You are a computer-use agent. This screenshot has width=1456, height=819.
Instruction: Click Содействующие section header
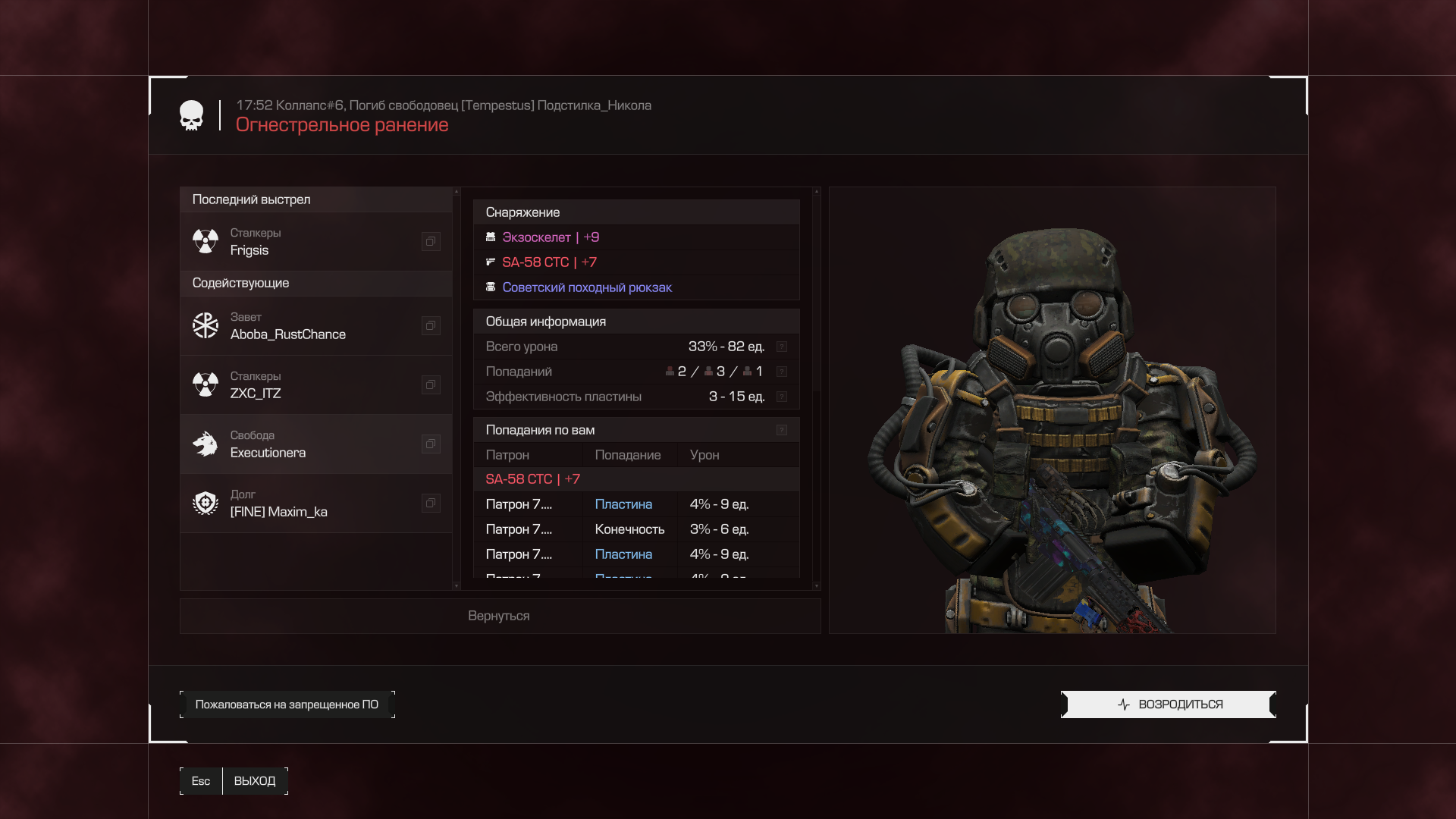tap(316, 283)
